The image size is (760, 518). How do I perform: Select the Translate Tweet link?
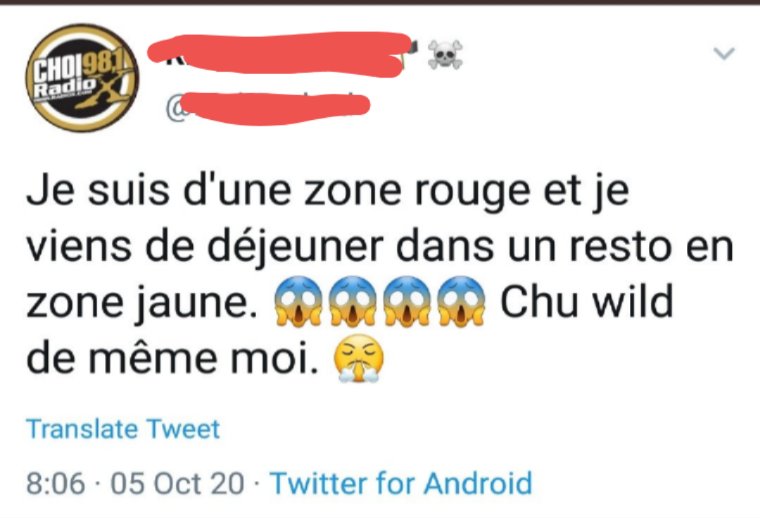123,429
